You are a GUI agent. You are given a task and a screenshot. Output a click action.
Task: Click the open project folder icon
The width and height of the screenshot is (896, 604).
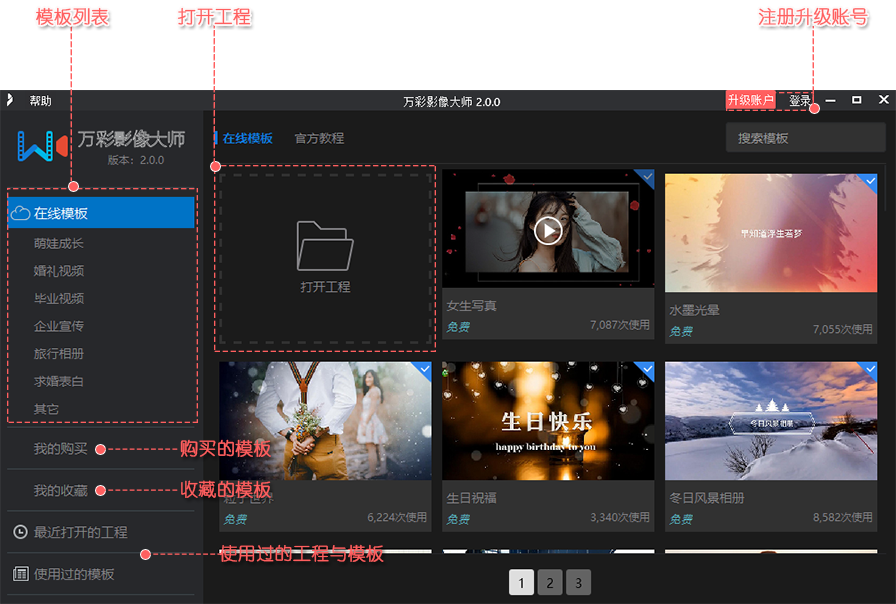(325, 245)
